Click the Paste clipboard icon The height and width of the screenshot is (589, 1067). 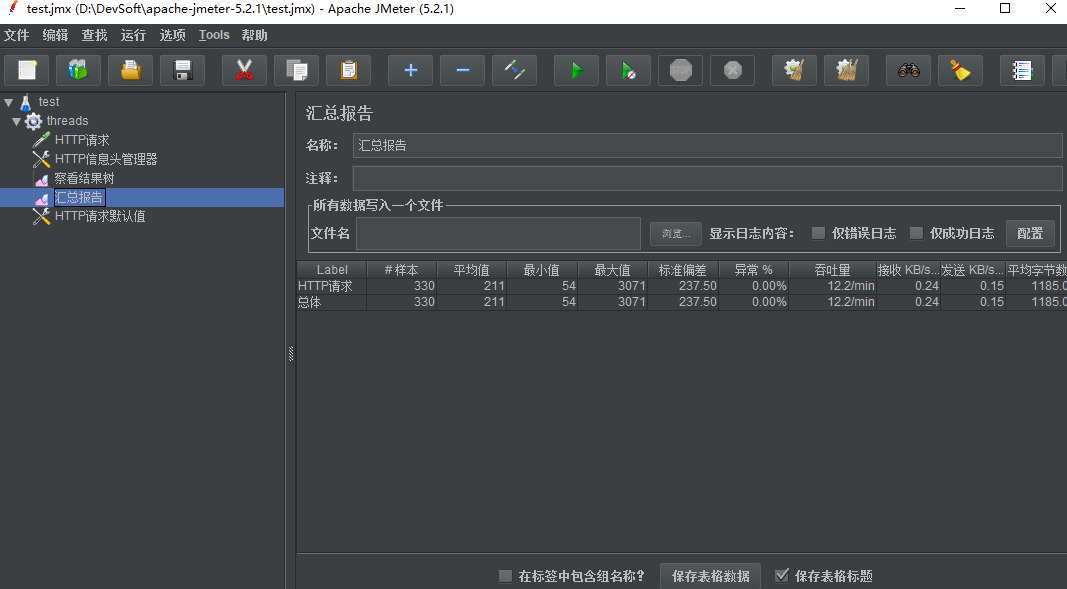348,70
